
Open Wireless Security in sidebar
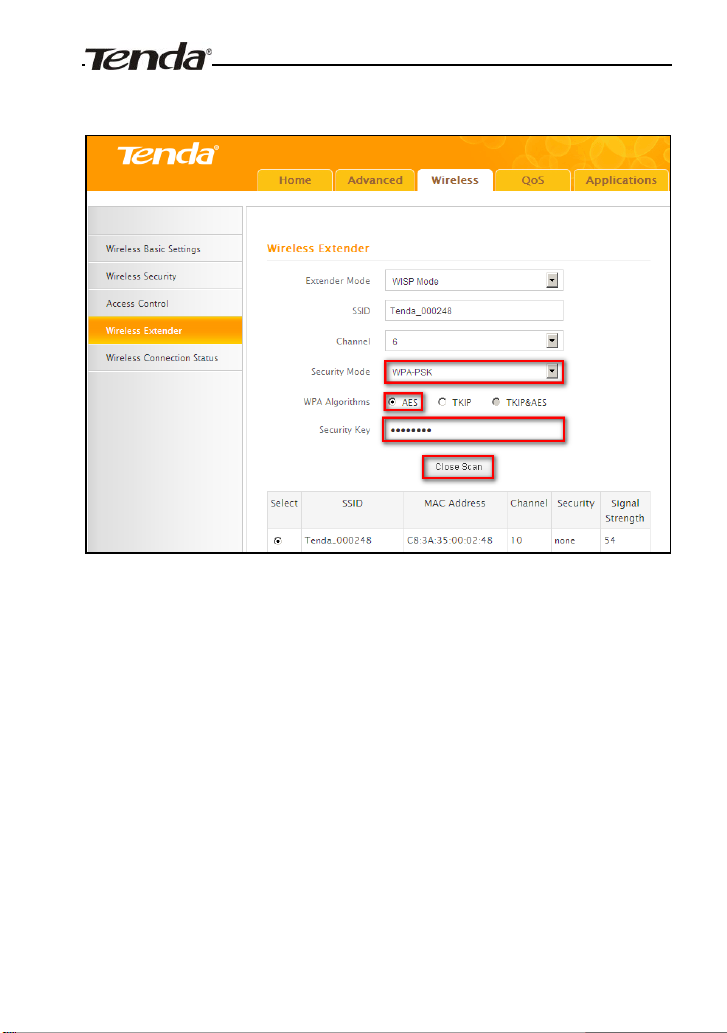coord(165,276)
